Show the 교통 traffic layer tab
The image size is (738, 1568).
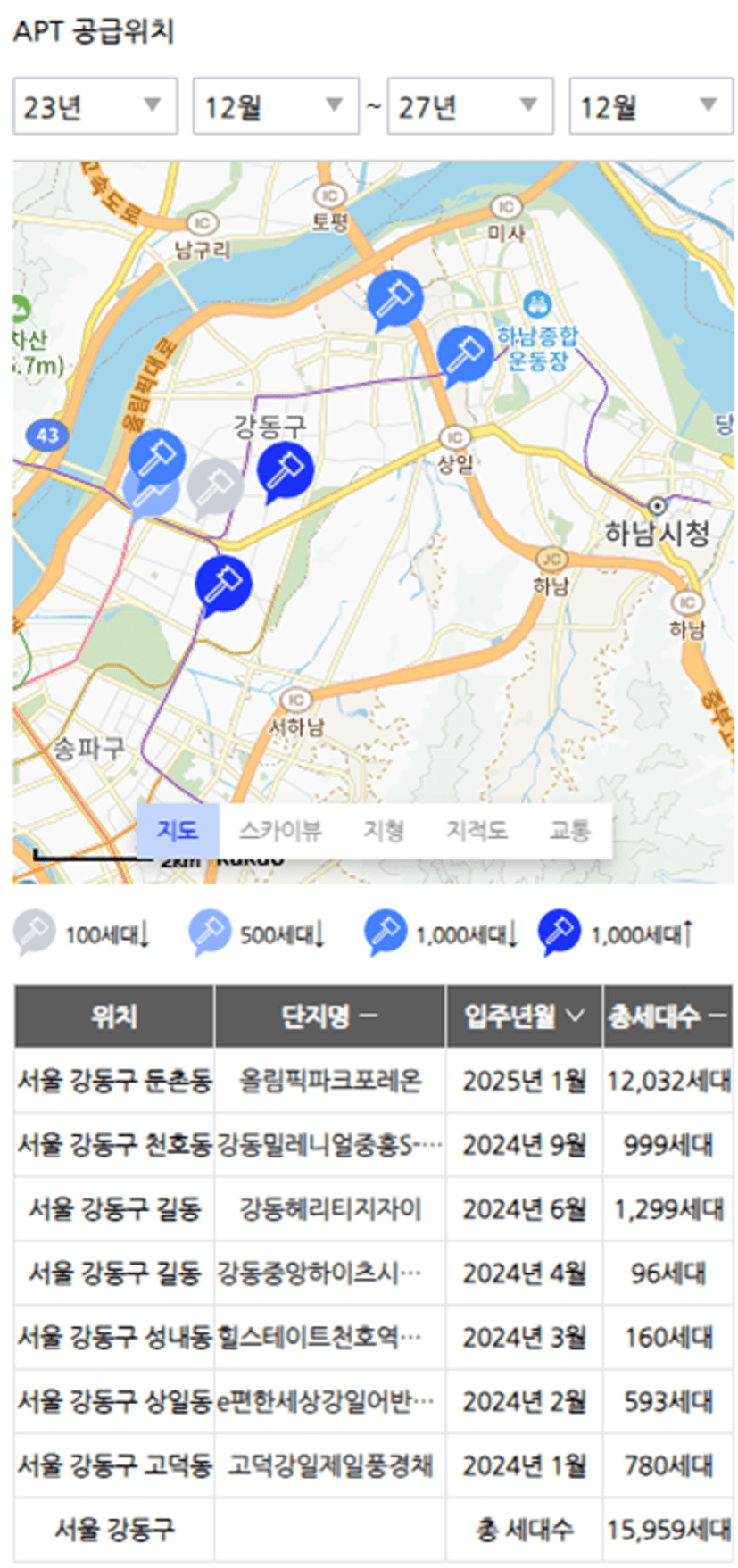[569, 831]
